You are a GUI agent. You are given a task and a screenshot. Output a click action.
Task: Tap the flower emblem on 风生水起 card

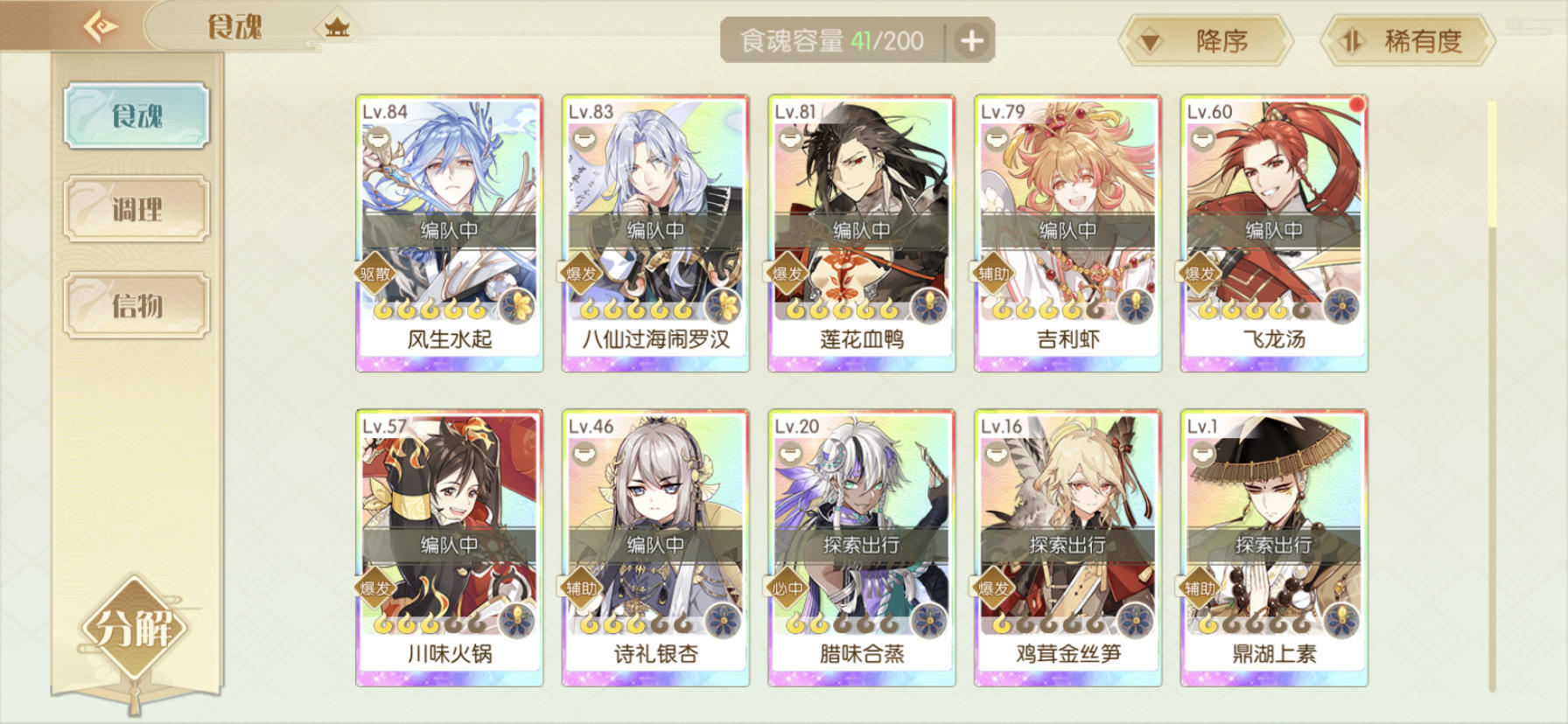click(x=520, y=306)
